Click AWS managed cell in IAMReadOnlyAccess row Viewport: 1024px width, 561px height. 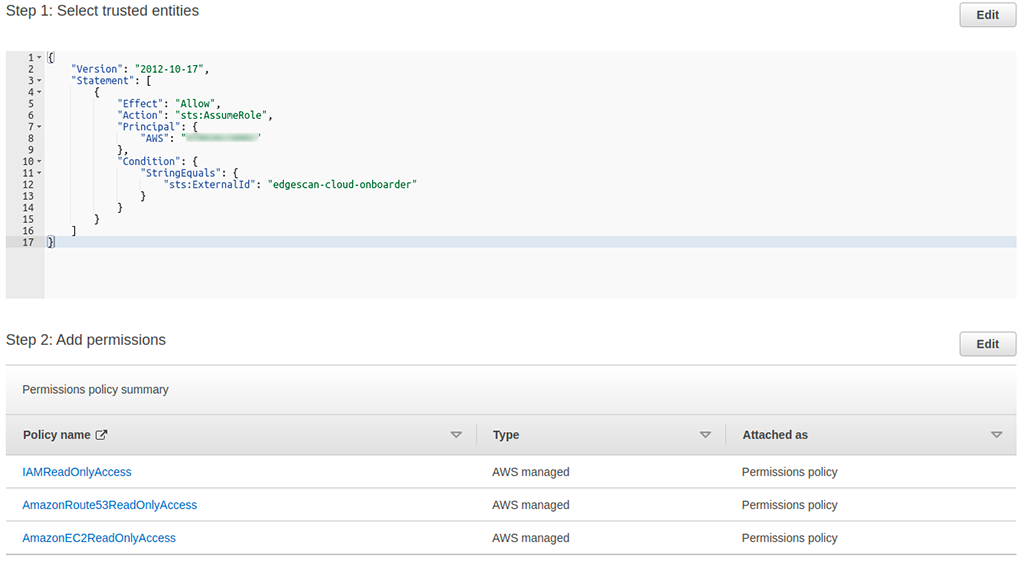pos(531,472)
